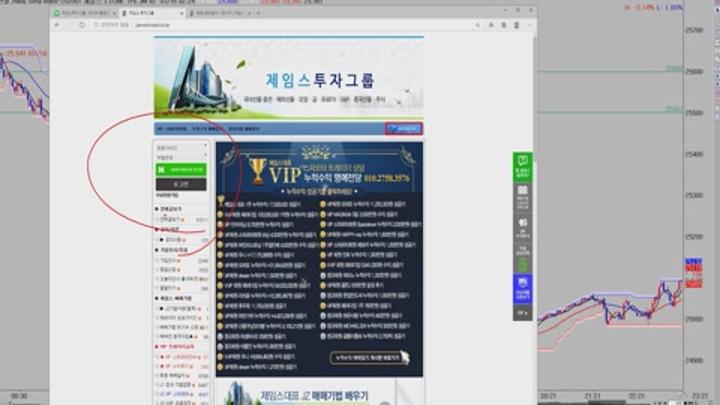The width and height of the screenshot is (720, 405).
Task: Select the active middle browser tab
Action: coord(152,13)
